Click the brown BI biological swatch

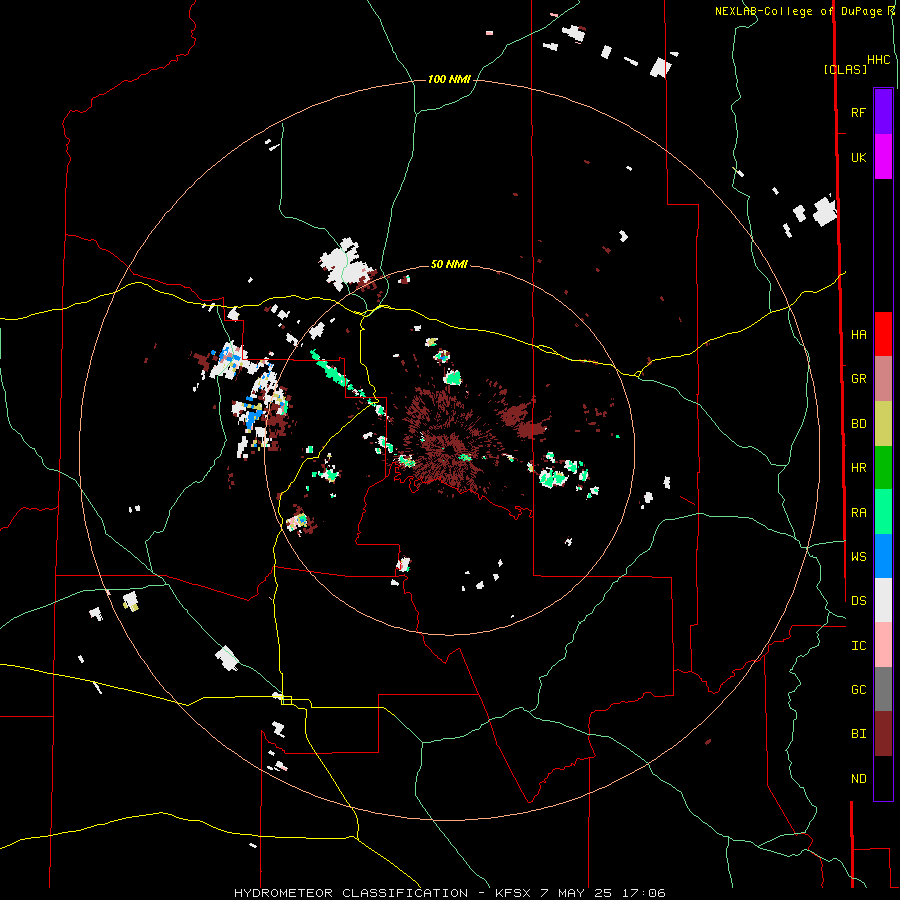point(883,734)
